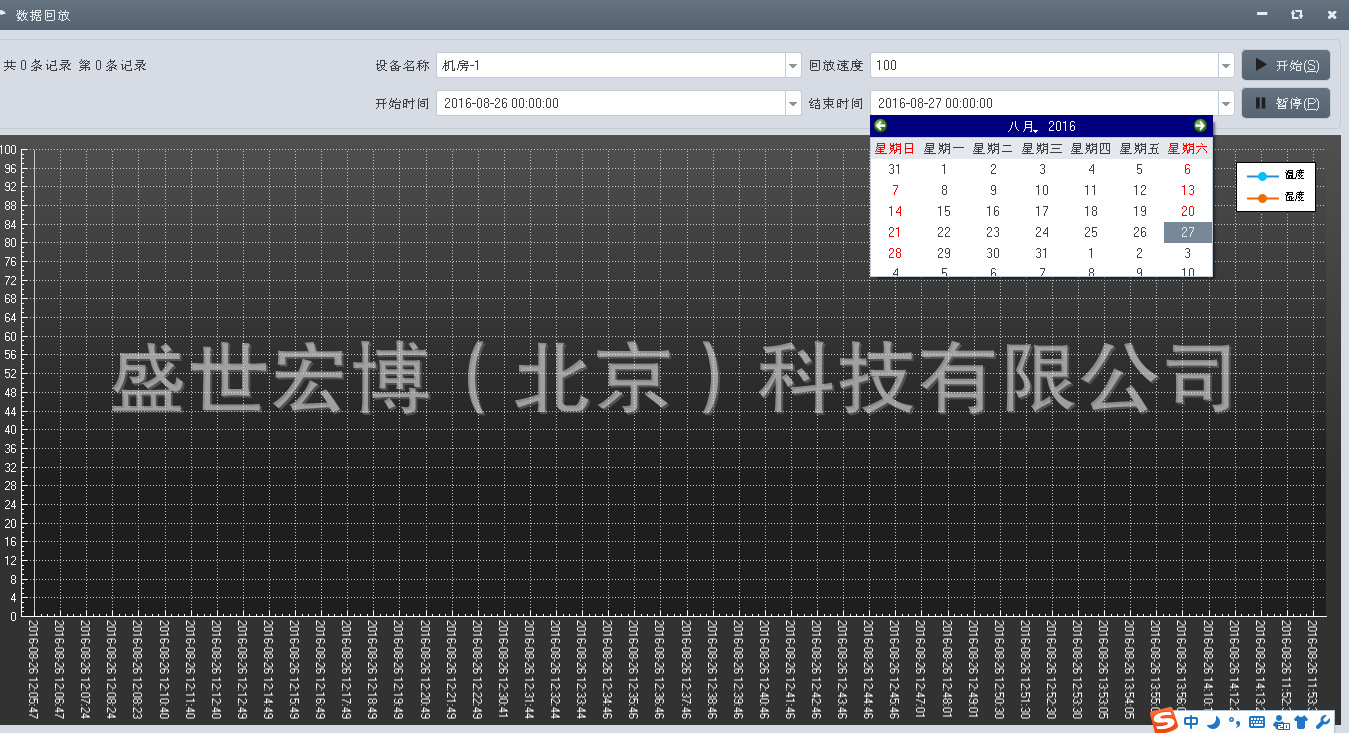Click the 设备名称 field showing 机房-1
The image size is (1349, 733).
[x=611, y=66]
